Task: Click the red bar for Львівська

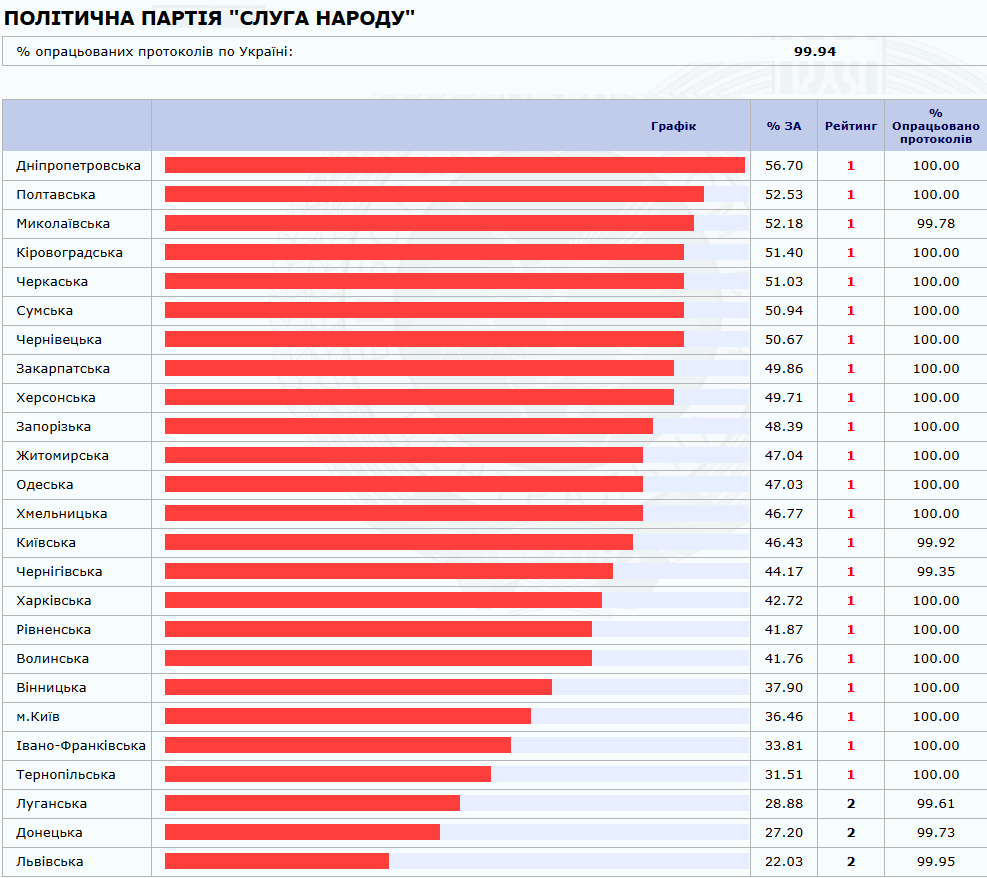Action: click(277, 861)
